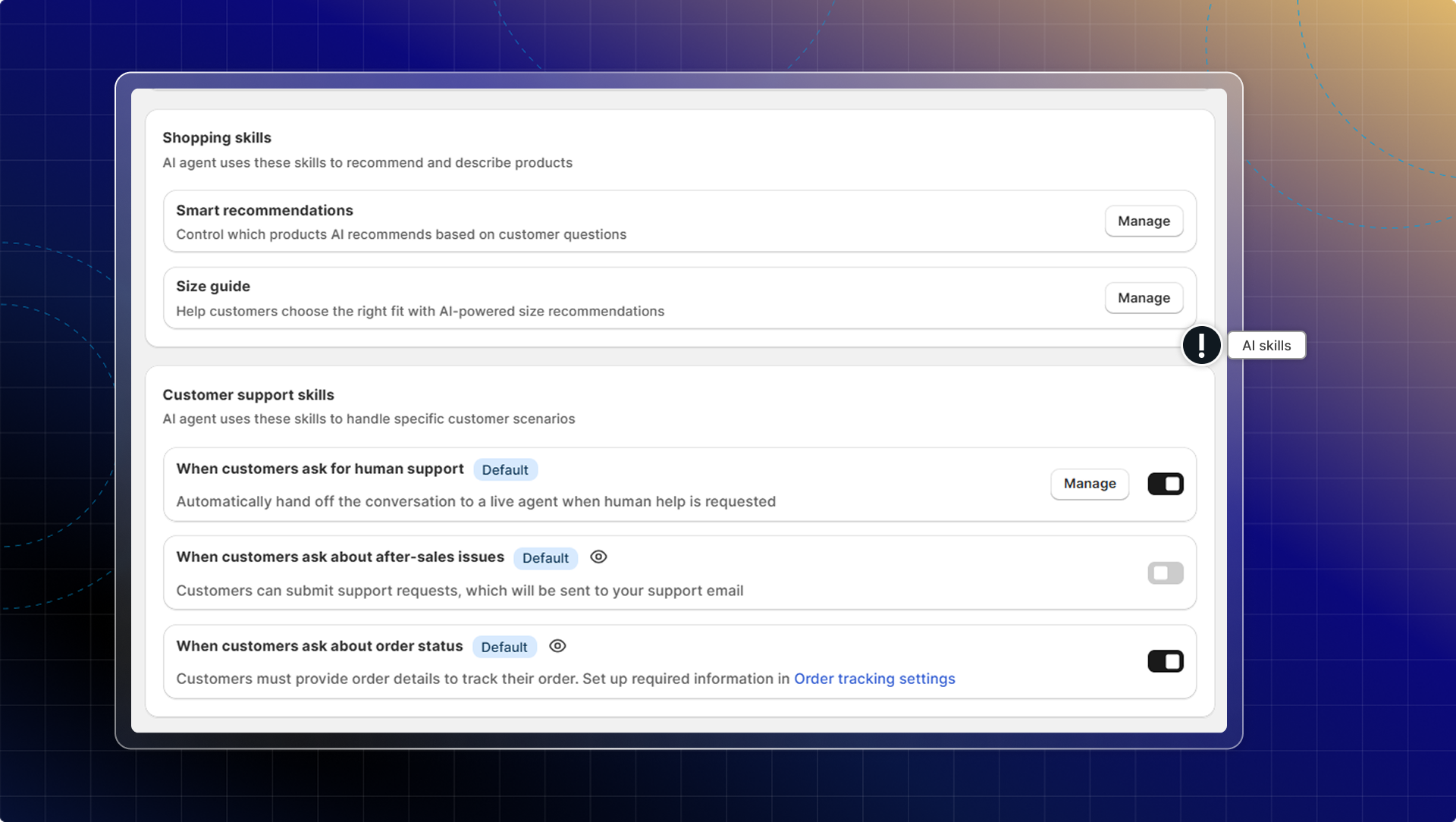This screenshot has height=822, width=1456.
Task: Click the eye icon beside order status
Action: (x=557, y=646)
